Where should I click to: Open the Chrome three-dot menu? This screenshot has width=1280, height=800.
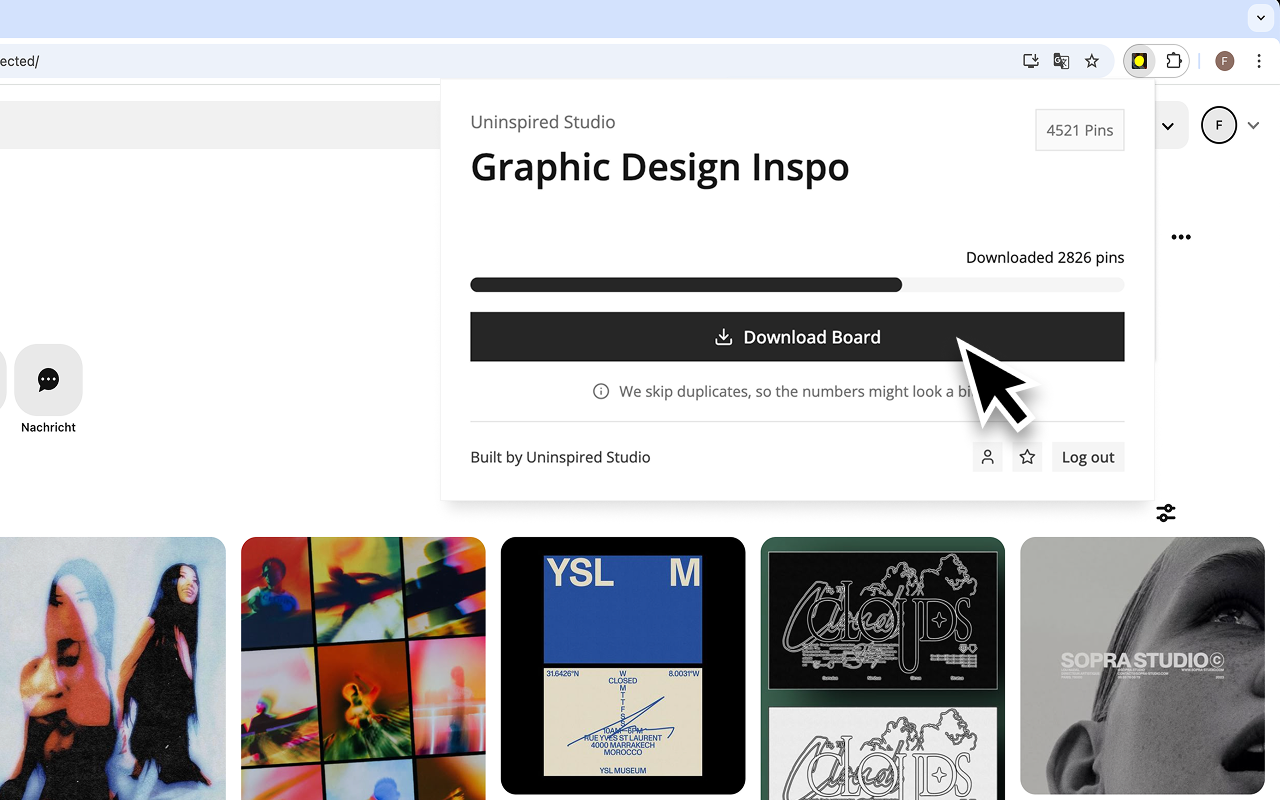pyautogui.click(x=1259, y=61)
